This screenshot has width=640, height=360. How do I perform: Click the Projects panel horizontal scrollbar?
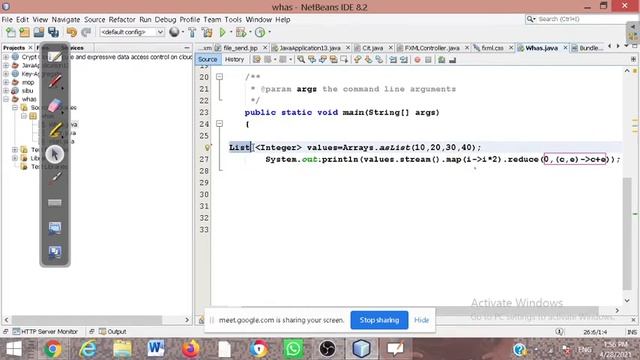pos(87,320)
